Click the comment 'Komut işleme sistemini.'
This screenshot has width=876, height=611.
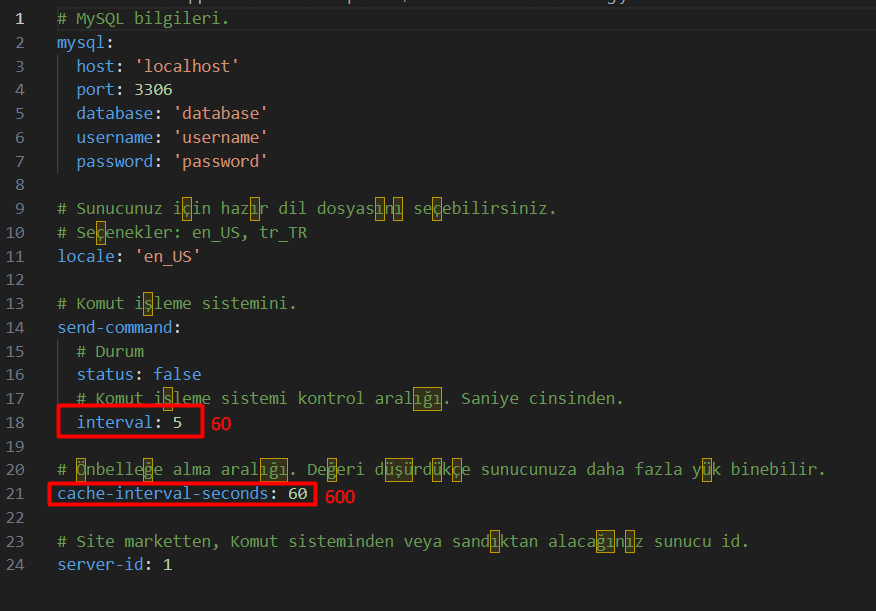coord(177,304)
